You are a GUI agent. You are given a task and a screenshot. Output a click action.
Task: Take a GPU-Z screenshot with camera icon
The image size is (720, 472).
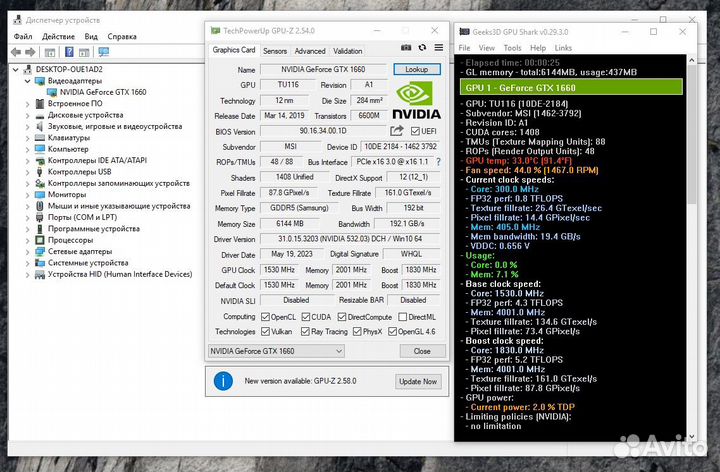pyautogui.click(x=406, y=48)
